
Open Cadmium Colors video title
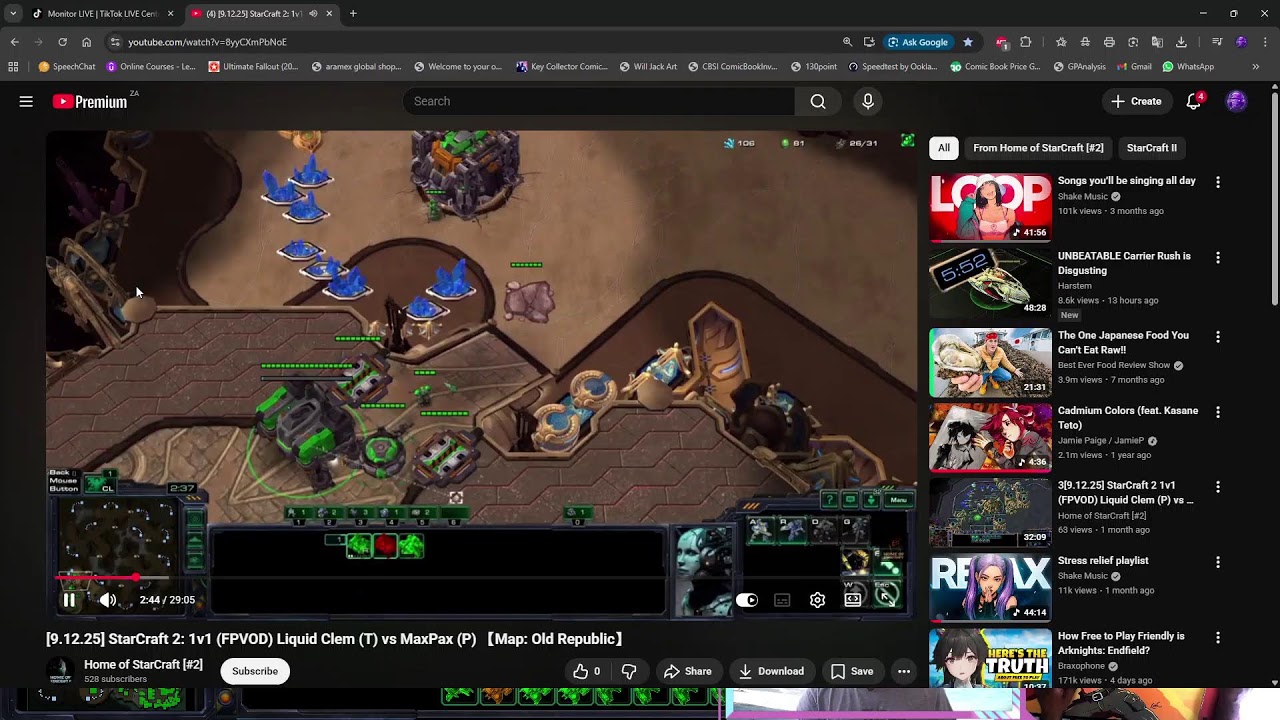point(1128,418)
